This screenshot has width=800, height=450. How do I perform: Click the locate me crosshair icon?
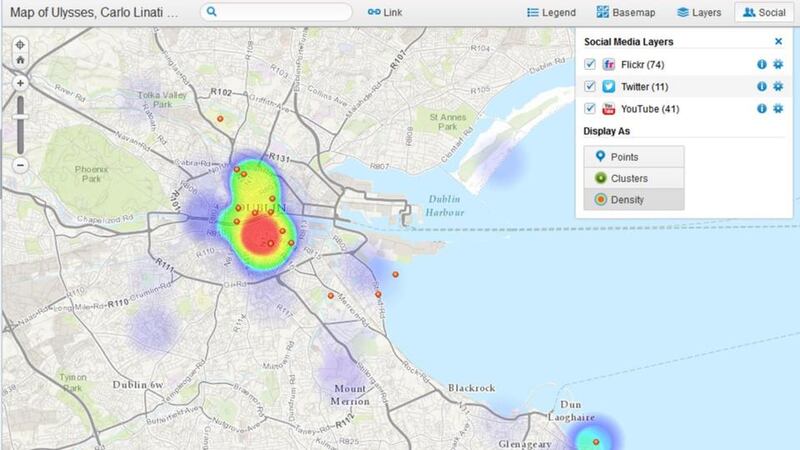(21, 46)
